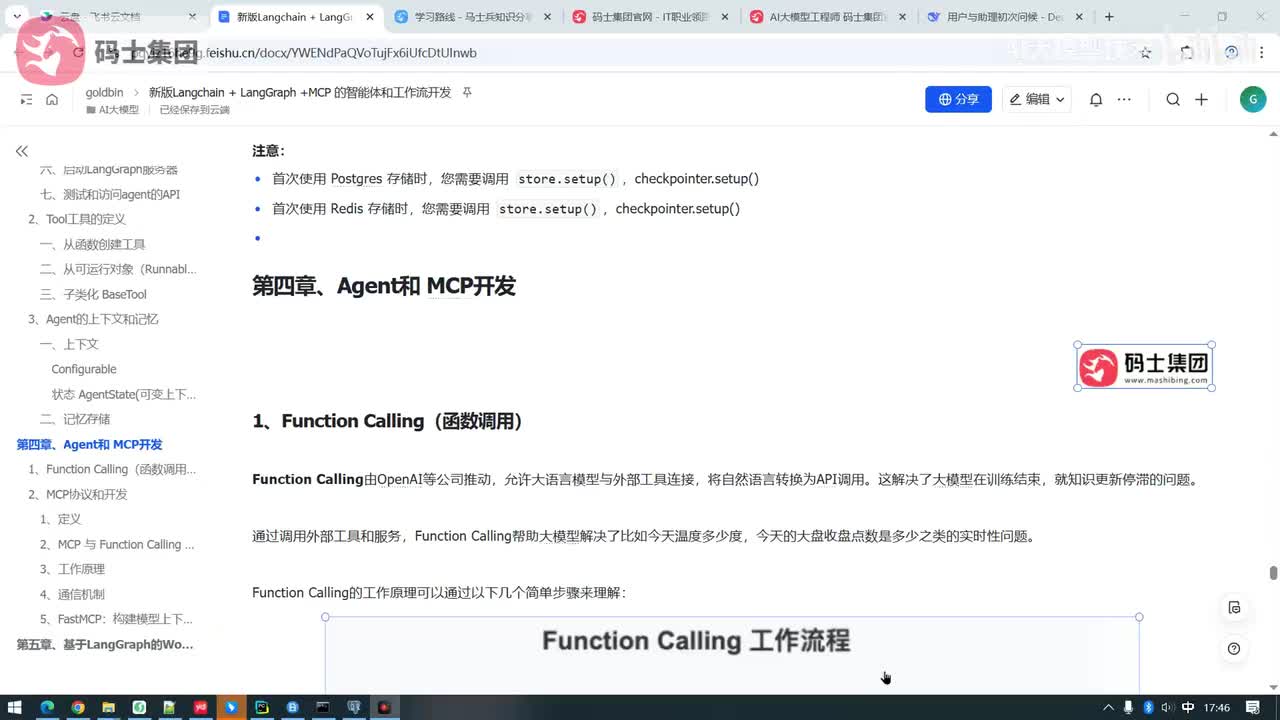Click the volume speaker tray icon
This screenshot has width=1280, height=720.
[1168, 707]
